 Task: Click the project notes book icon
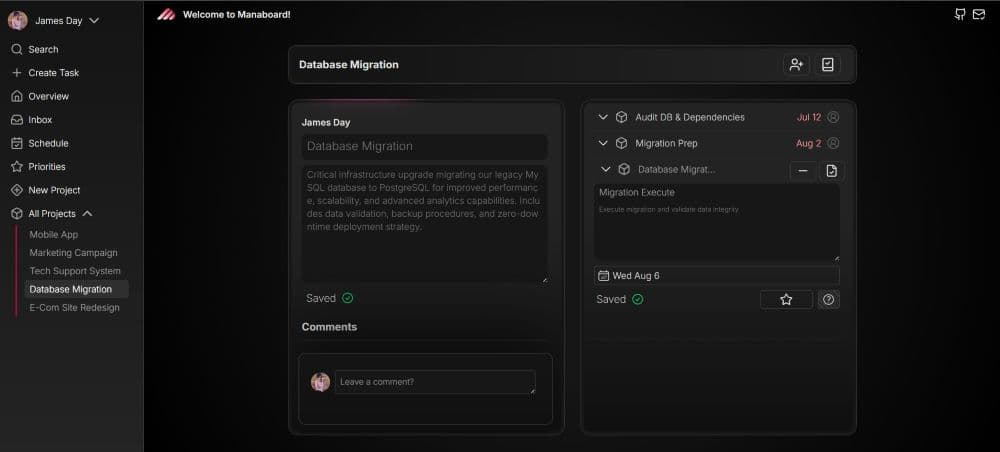tap(827, 64)
